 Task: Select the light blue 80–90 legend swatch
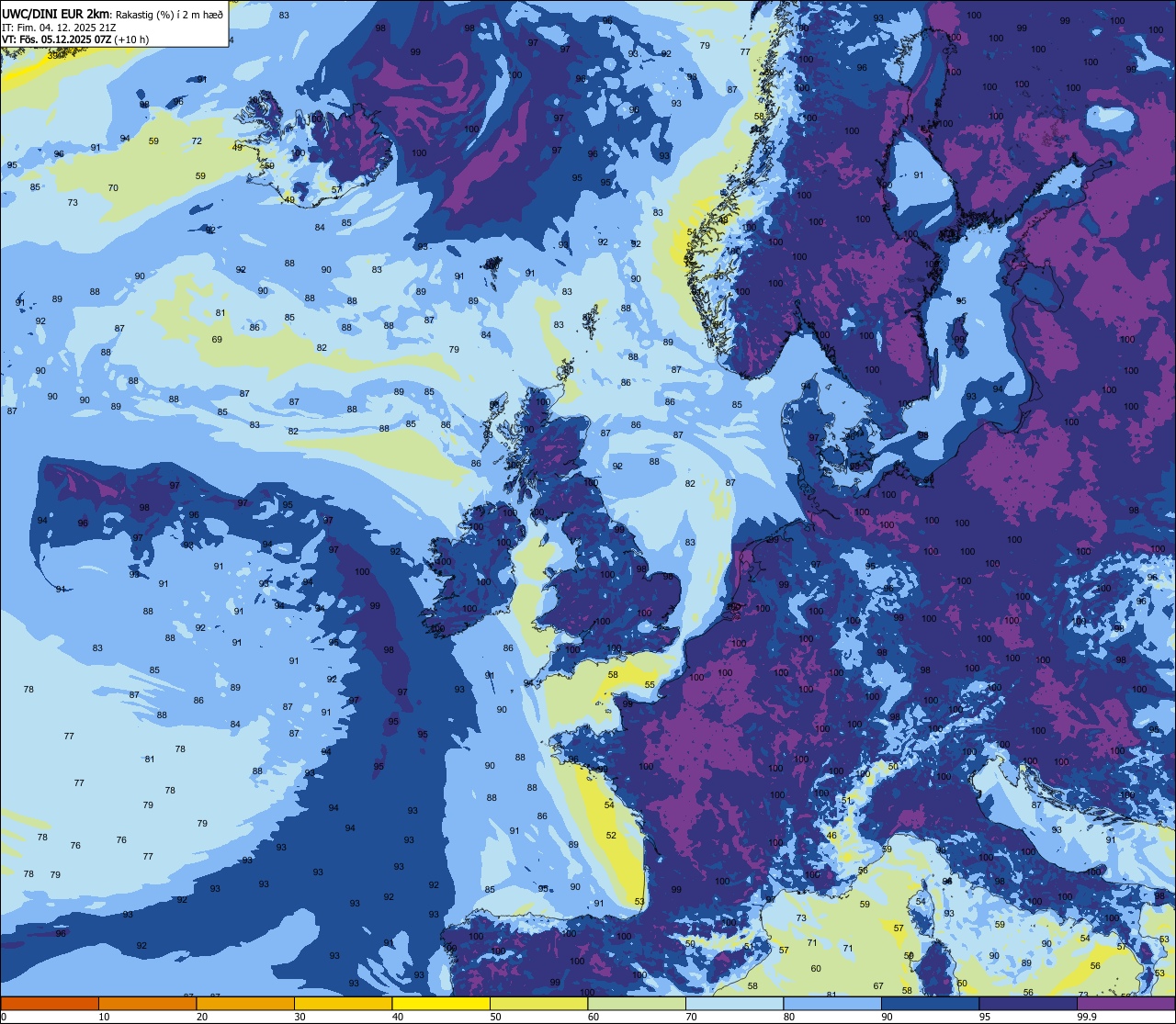[832, 1004]
